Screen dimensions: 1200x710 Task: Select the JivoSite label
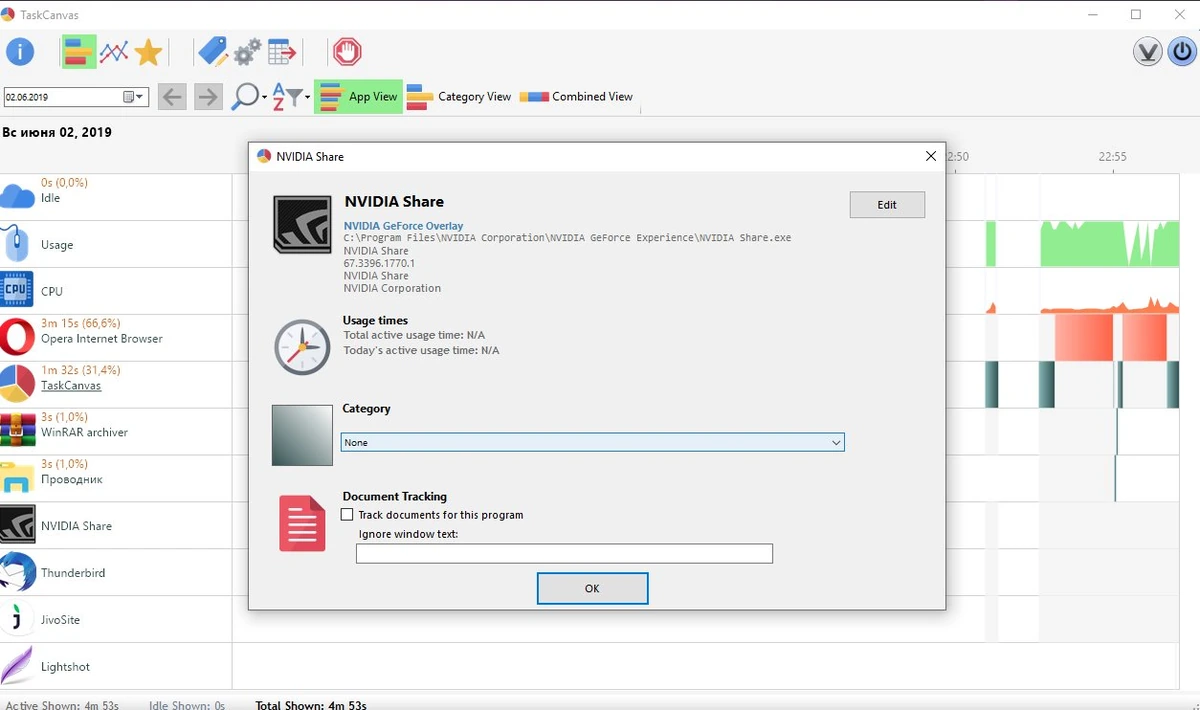pos(60,620)
